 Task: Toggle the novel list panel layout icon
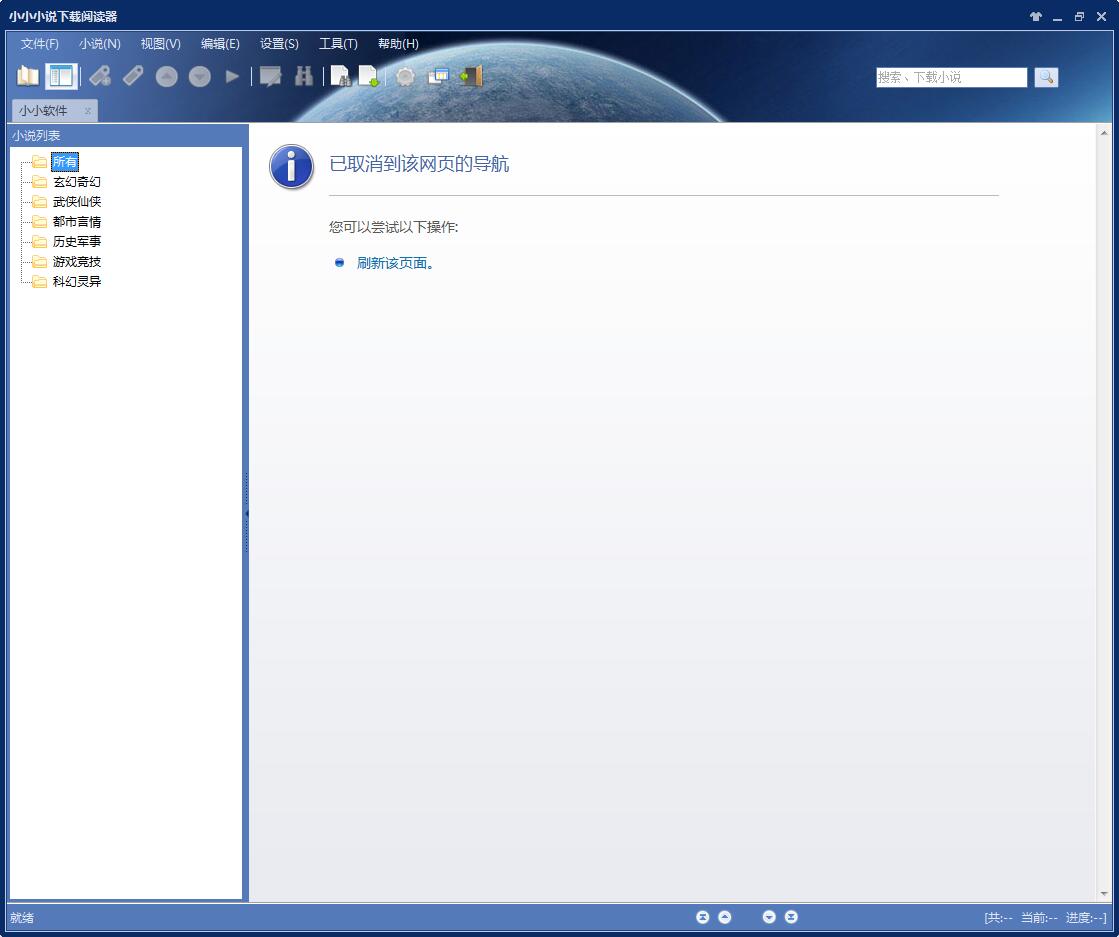point(61,76)
